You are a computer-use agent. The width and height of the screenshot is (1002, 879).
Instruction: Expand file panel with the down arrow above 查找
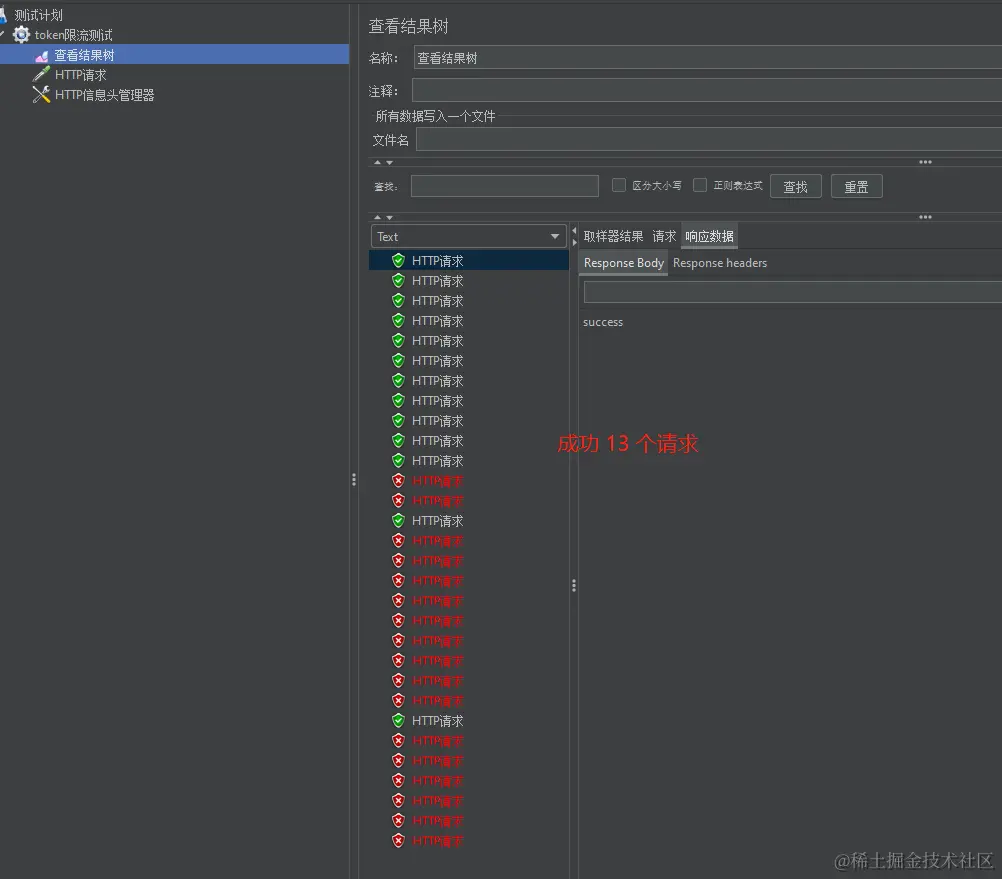(x=389, y=163)
